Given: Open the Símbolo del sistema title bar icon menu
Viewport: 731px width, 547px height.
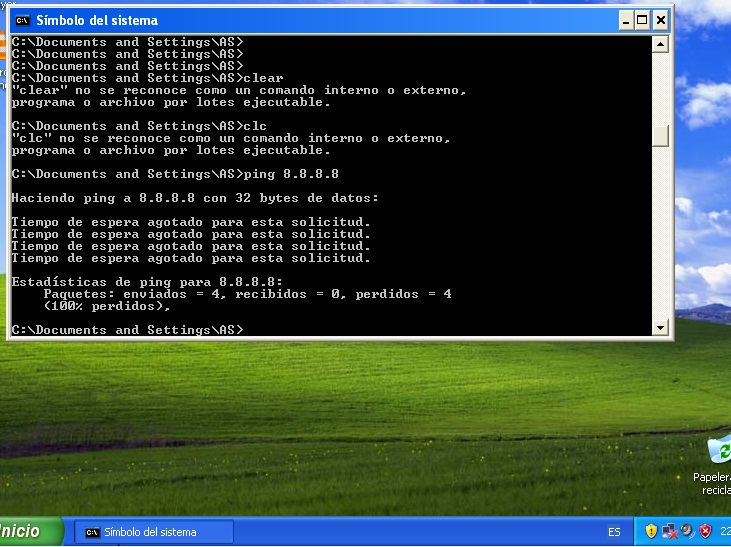Looking at the screenshot, I should pos(22,21).
